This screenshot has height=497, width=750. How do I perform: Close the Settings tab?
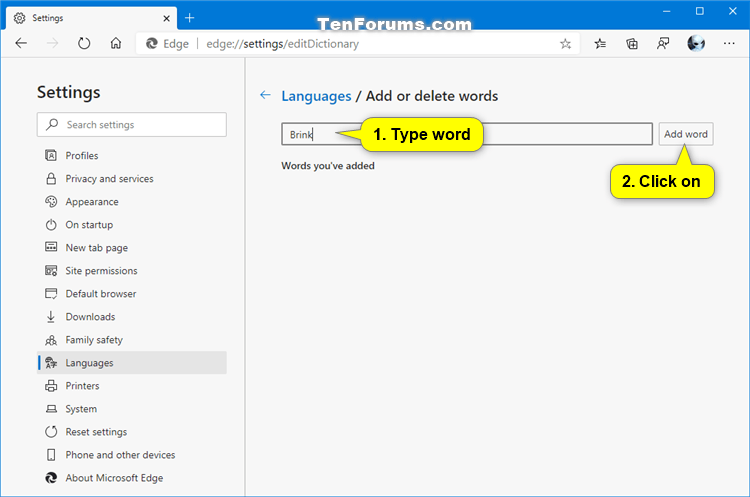click(x=166, y=18)
